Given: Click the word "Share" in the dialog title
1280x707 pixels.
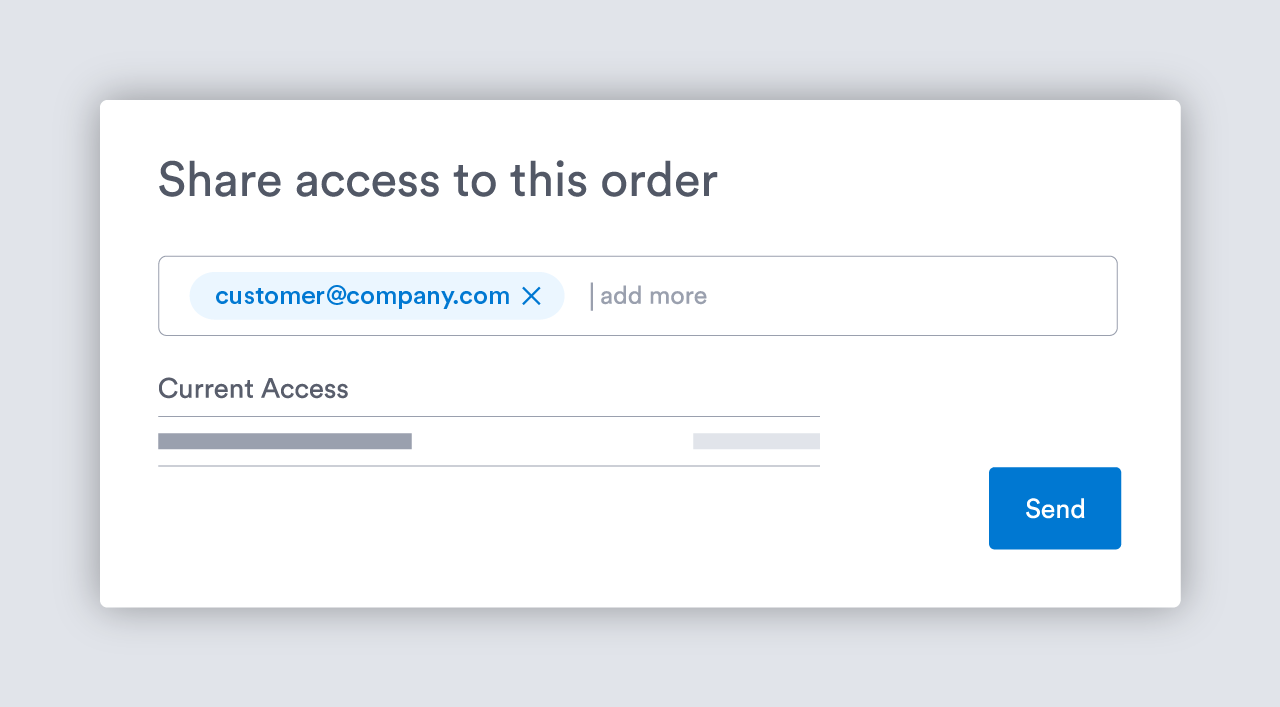Looking at the screenshot, I should click(217, 180).
